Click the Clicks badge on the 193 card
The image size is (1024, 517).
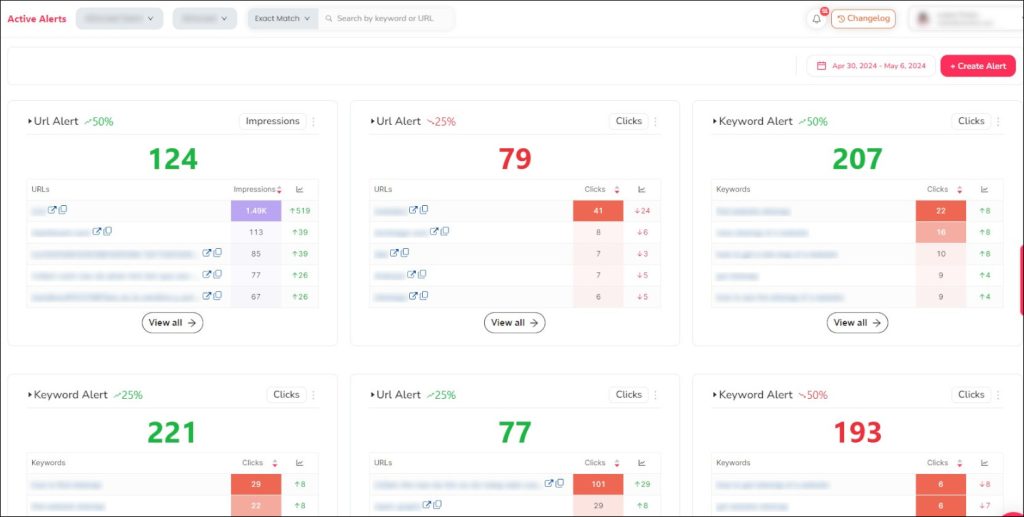pyautogui.click(x=971, y=394)
